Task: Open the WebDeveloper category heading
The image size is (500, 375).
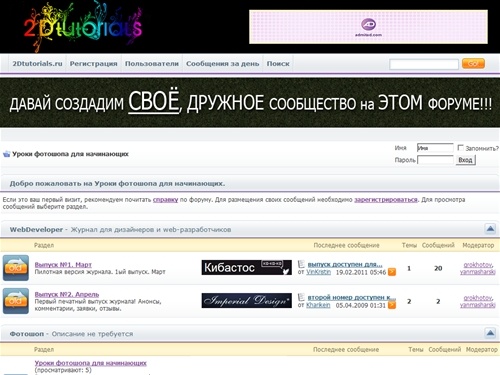Action: tap(36, 230)
